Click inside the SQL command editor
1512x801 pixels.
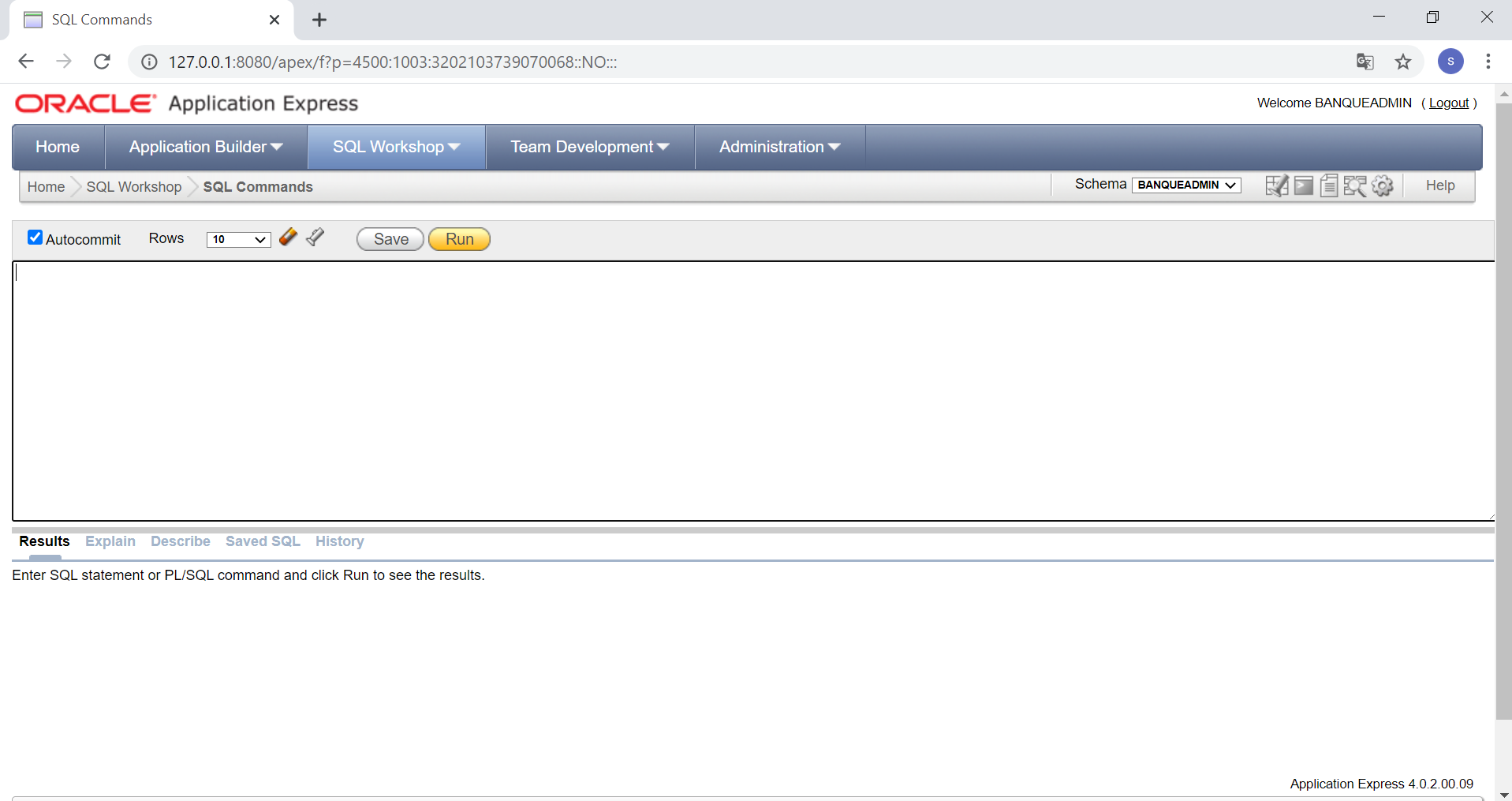click(753, 391)
